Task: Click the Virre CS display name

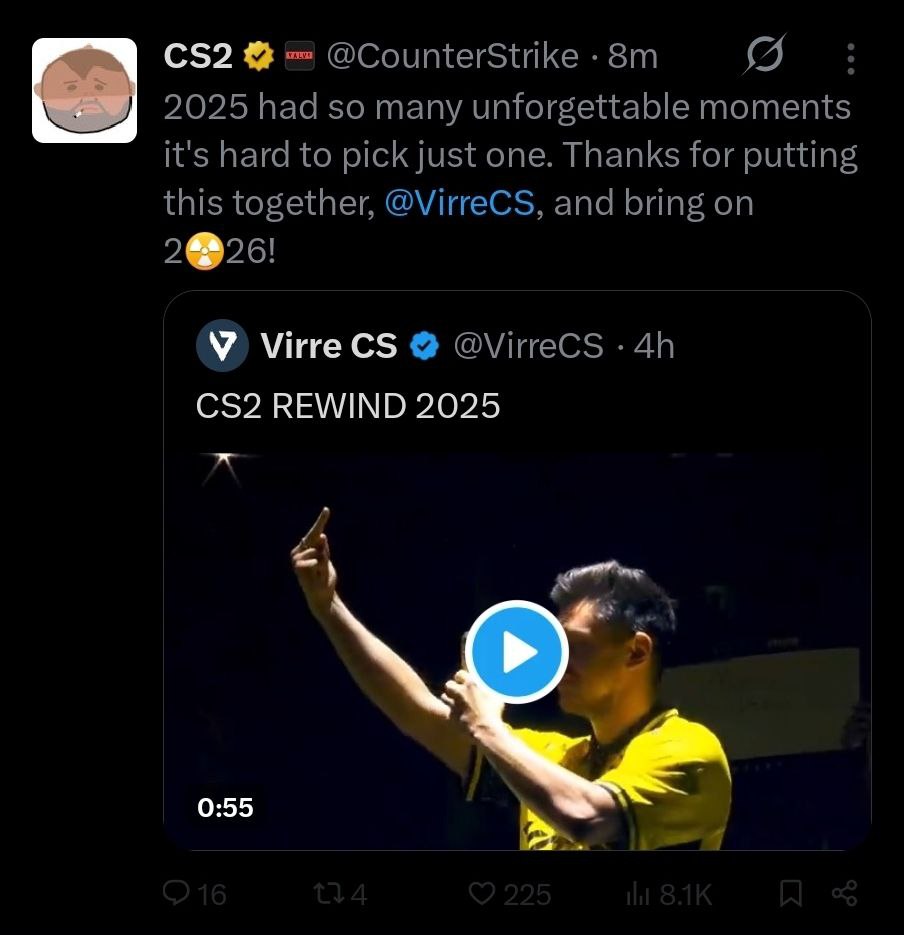Action: pyautogui.click(x=328, y=346)
